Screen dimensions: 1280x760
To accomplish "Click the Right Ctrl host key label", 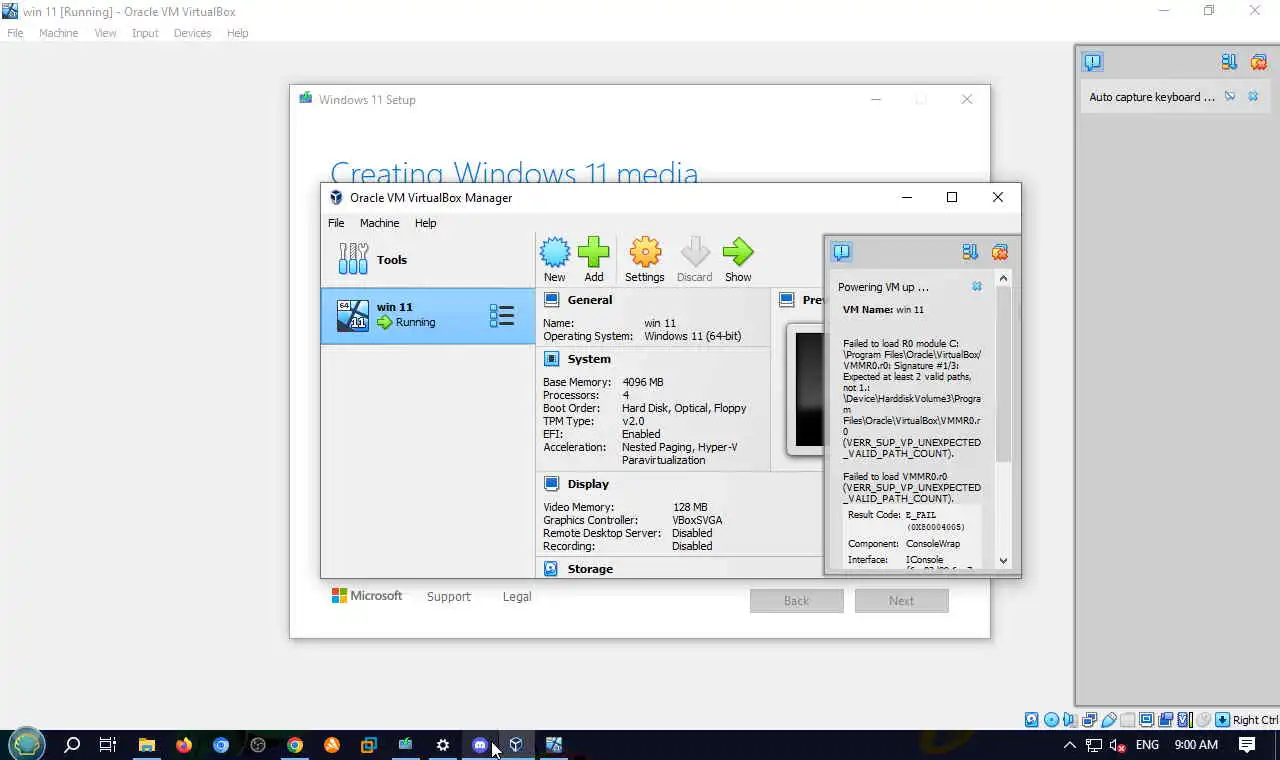I will (1255, 720).
